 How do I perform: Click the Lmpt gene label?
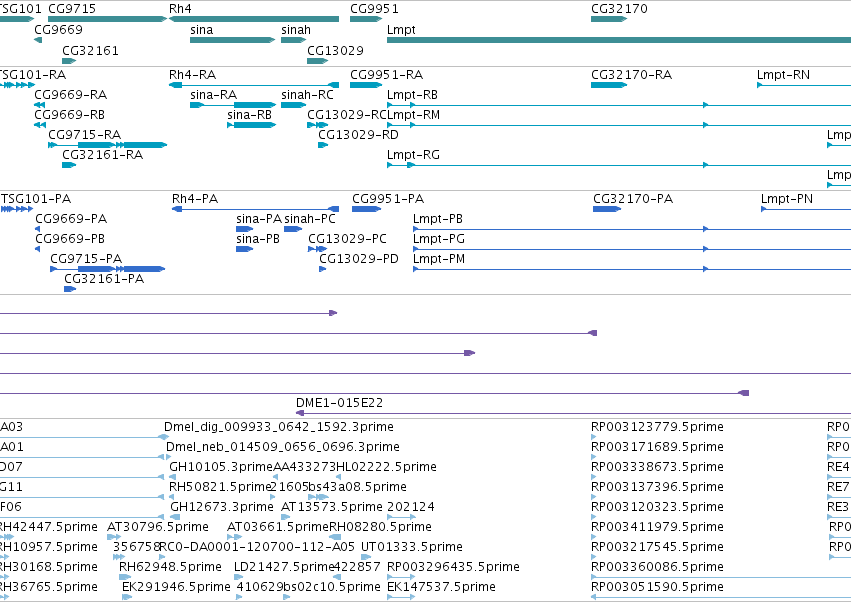pyautogui.click(x=401, y=30)
